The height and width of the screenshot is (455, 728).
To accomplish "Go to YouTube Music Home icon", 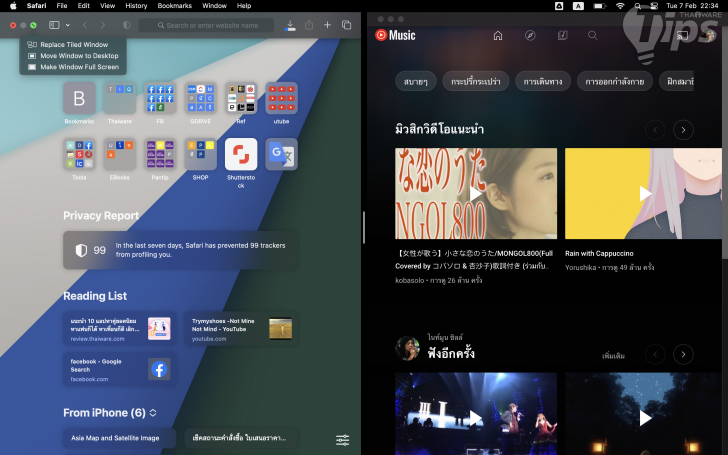I will click(x=498, y=35).
